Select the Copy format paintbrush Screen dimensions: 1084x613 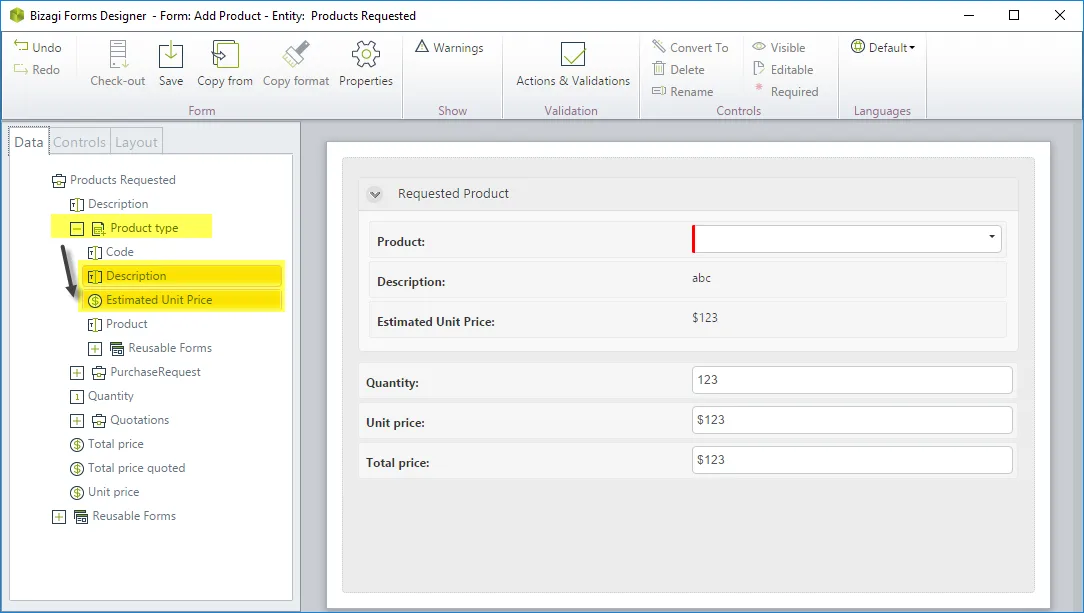[296, 55]
